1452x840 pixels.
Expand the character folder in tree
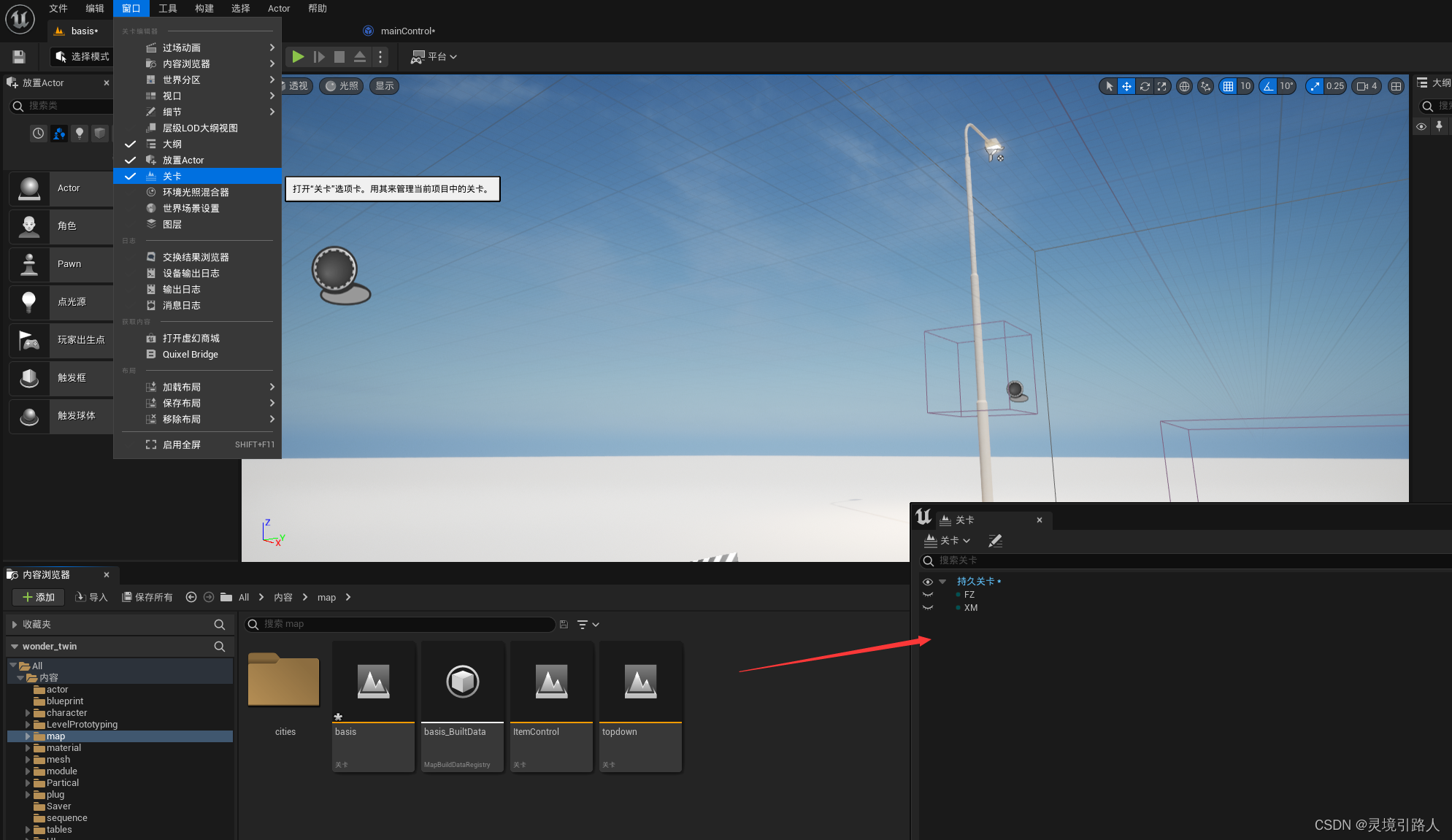tap(28, 713)
